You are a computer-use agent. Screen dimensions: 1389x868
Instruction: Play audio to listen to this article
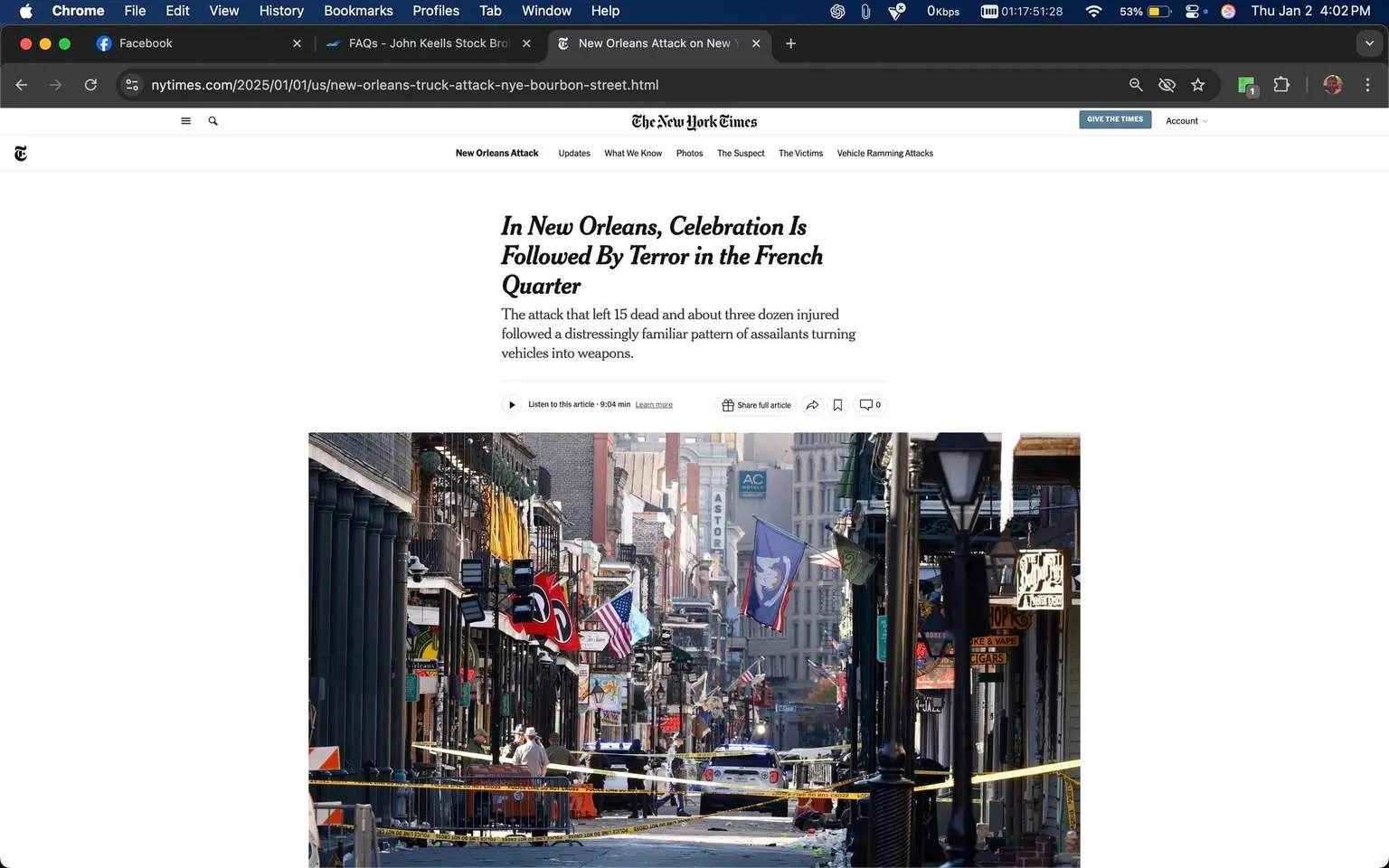click(511, 404)
